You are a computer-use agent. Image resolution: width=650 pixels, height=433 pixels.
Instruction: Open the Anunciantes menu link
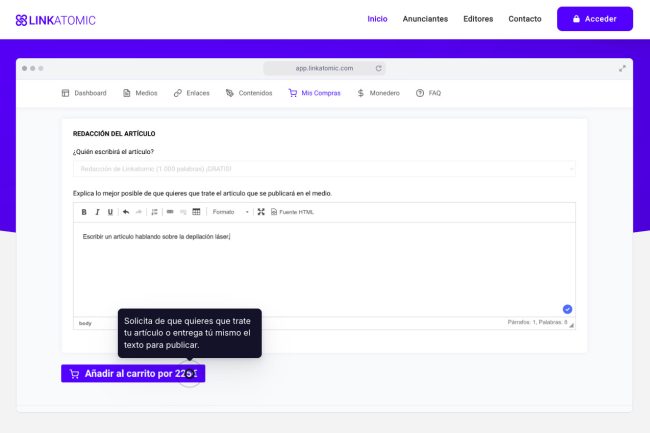coord(425,19)
